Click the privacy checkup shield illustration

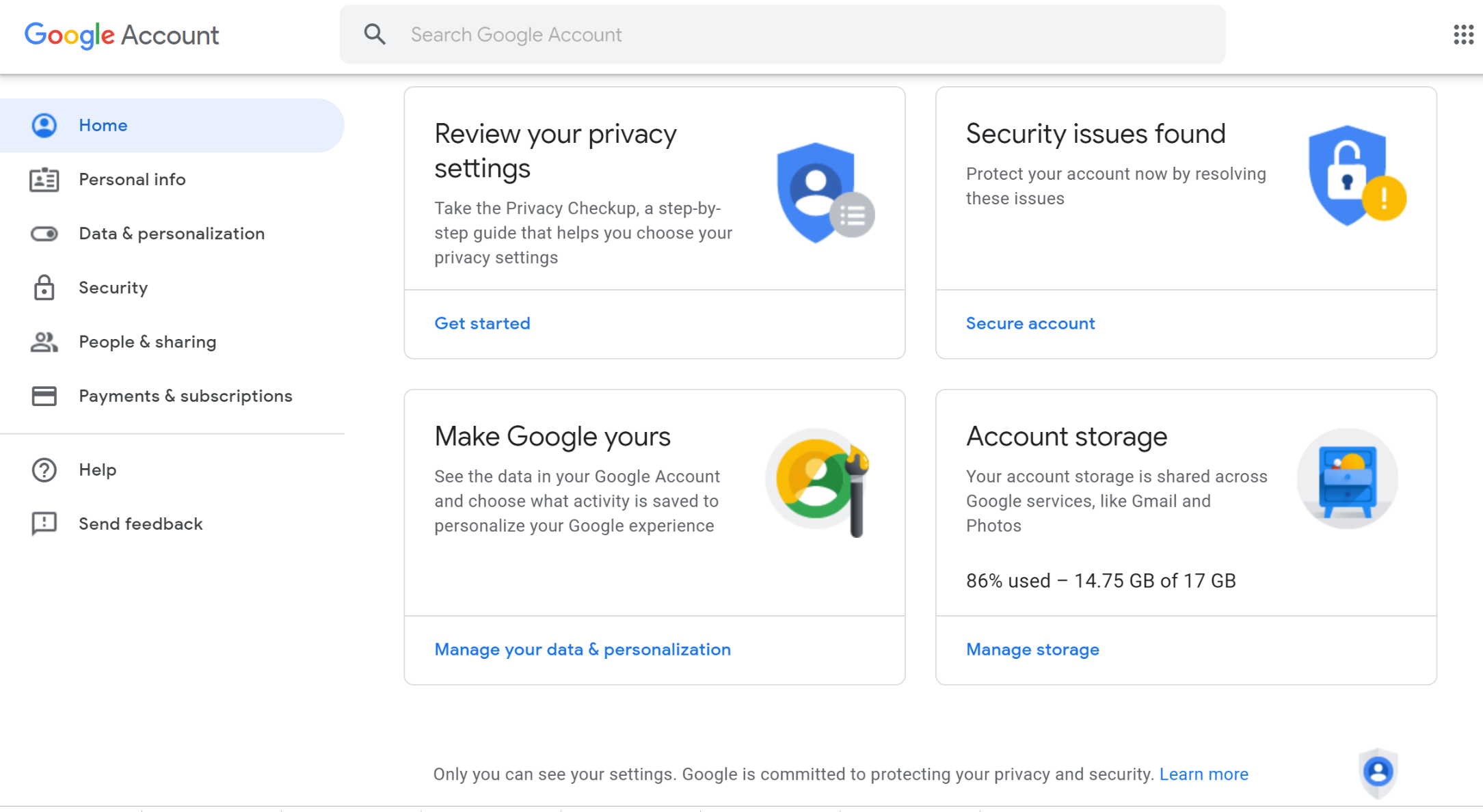pyautogui.click(x=825, y=193)
